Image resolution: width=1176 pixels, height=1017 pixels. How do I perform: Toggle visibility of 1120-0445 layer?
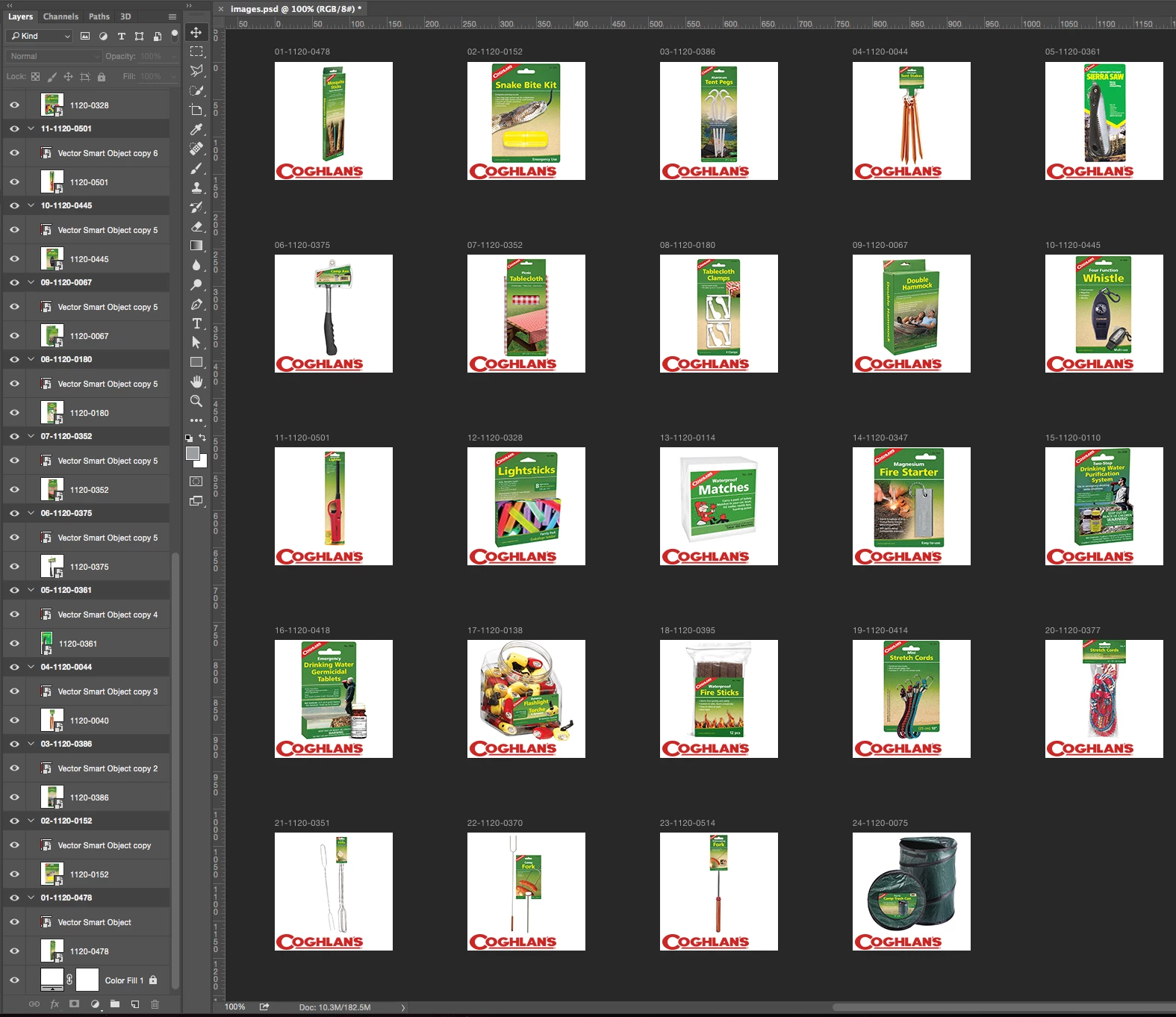pos(14,258)
